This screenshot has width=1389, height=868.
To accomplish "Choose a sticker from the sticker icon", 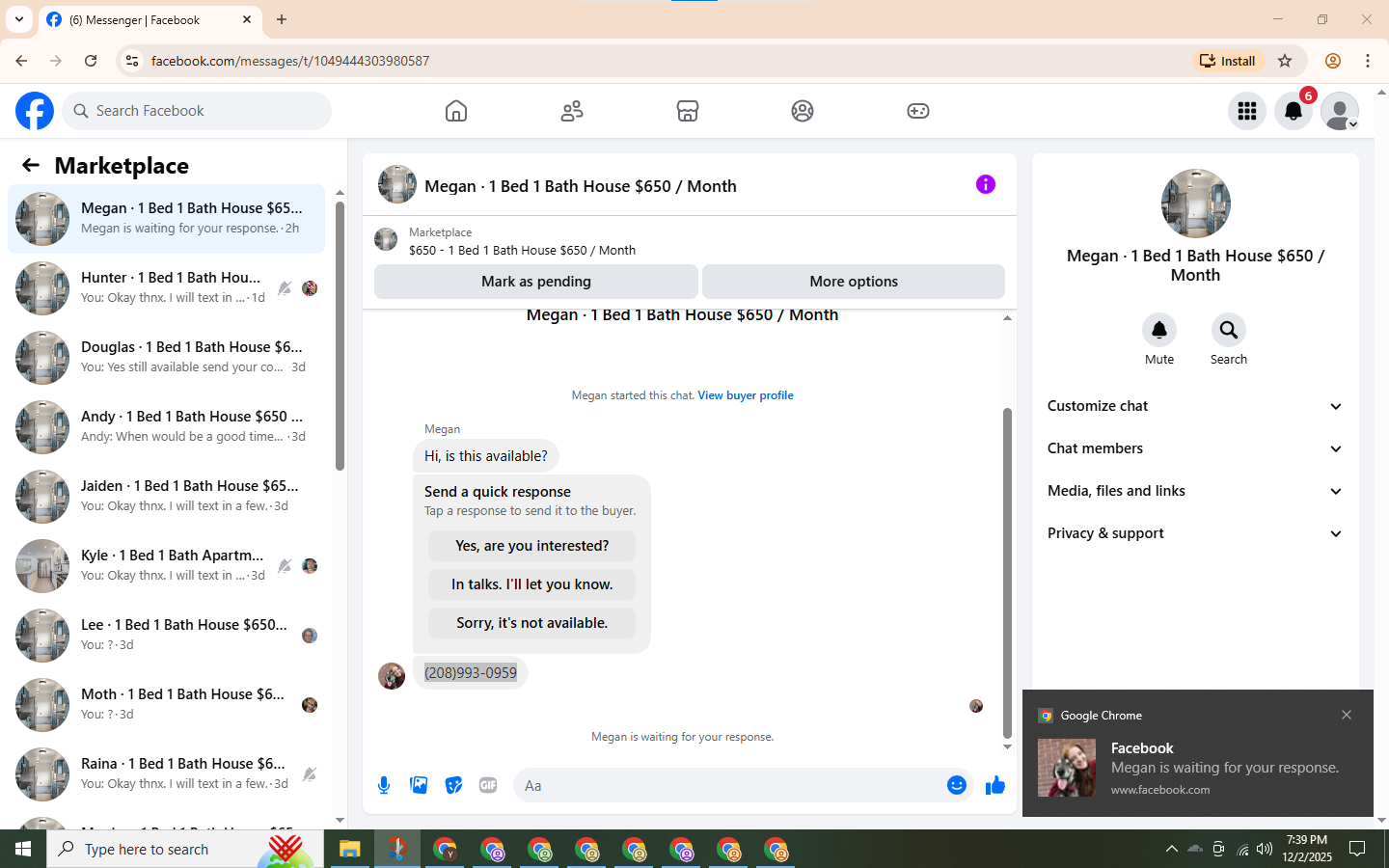I will pos(453,785).
